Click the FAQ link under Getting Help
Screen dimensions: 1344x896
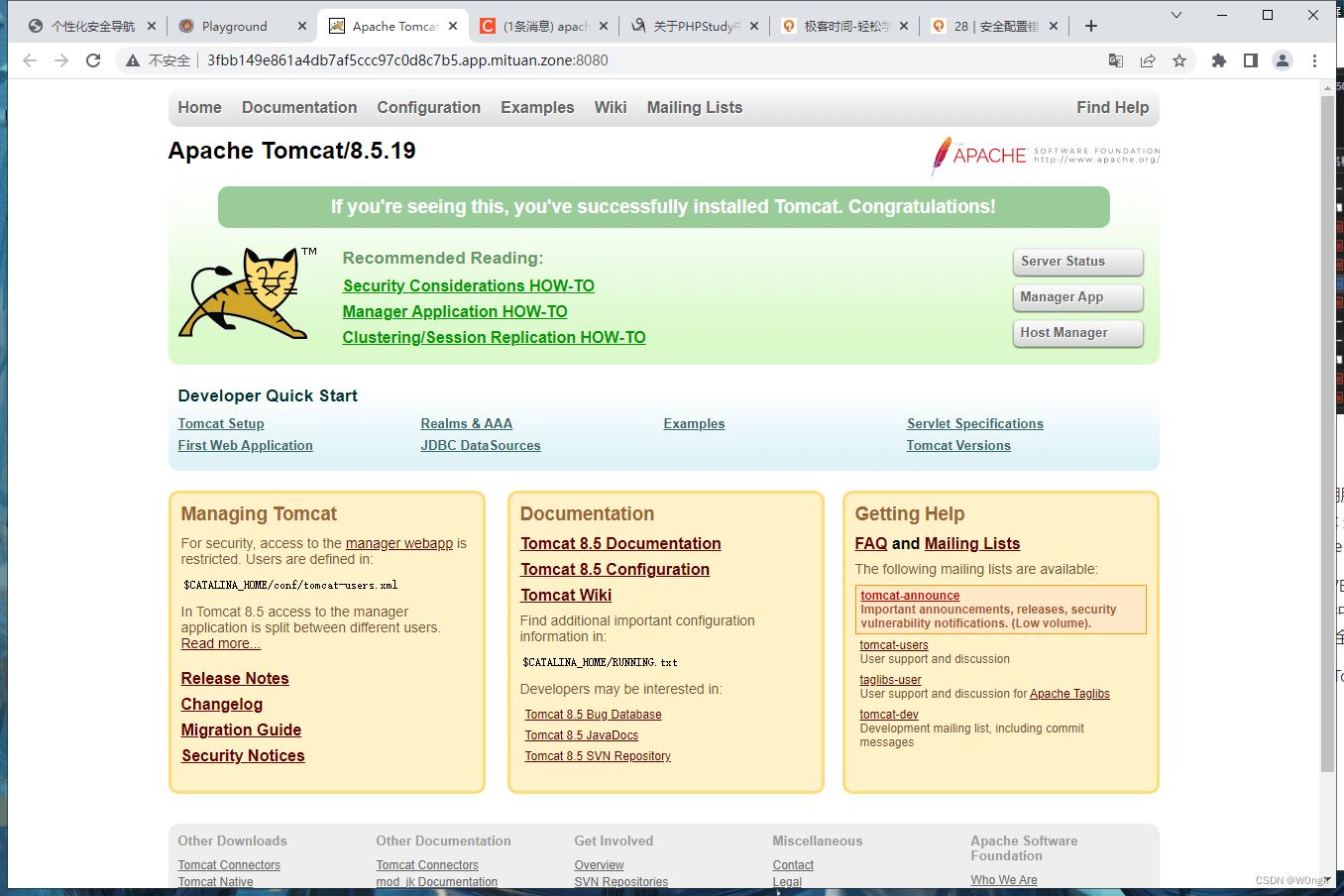pos(871,543)
